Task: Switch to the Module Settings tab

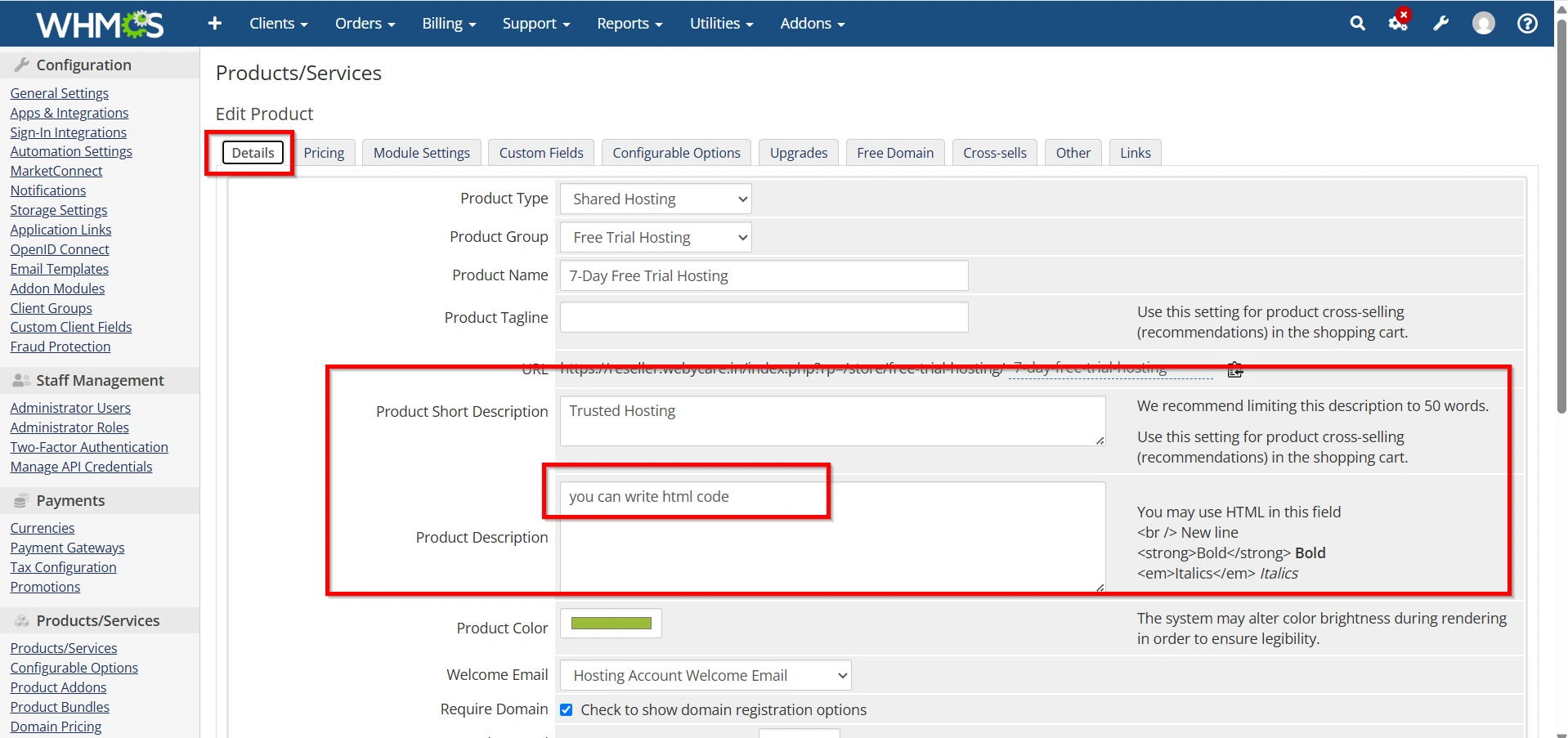Action: pos(421,153)
